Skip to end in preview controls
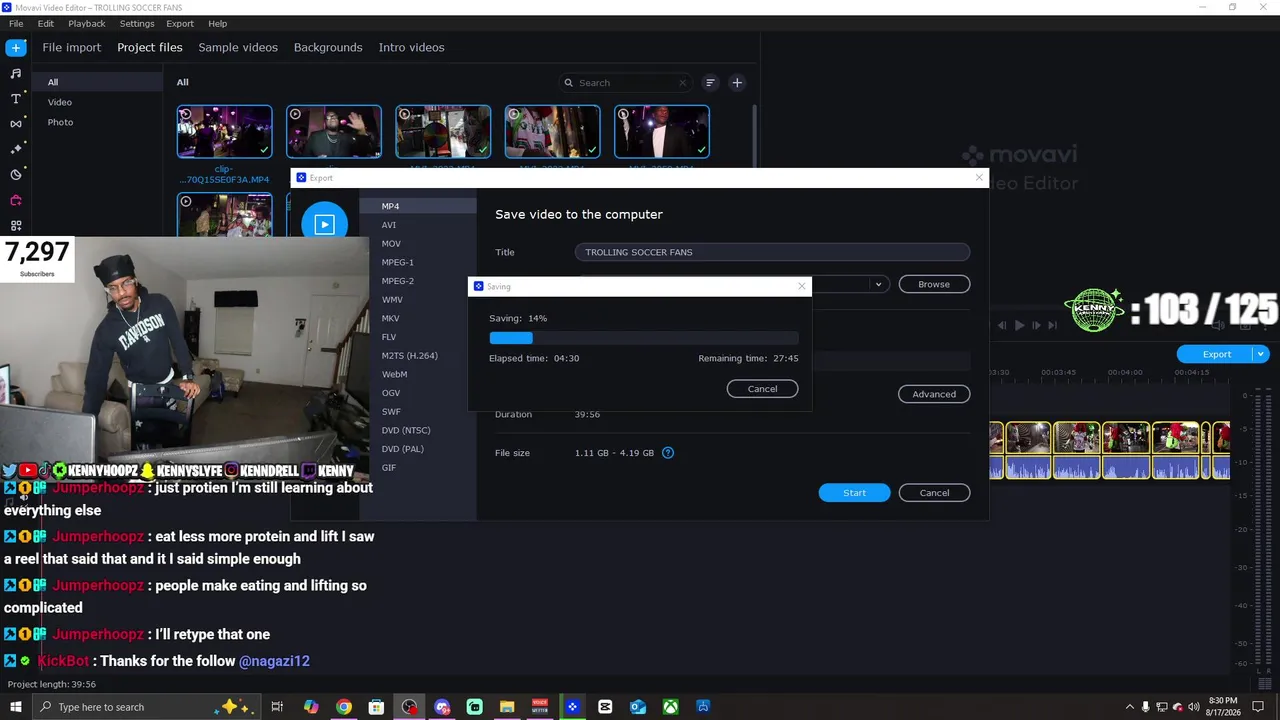 pos(1052,325)
